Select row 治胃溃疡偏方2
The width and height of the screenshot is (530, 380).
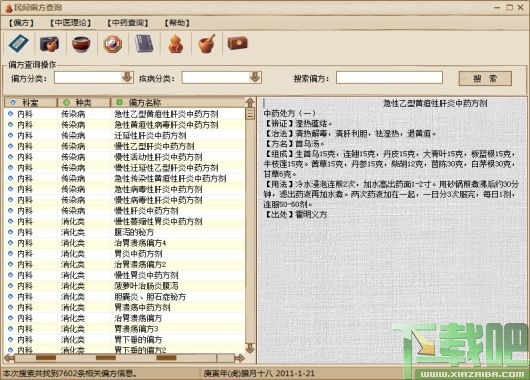pyautogui.click(x=124, y=265)
